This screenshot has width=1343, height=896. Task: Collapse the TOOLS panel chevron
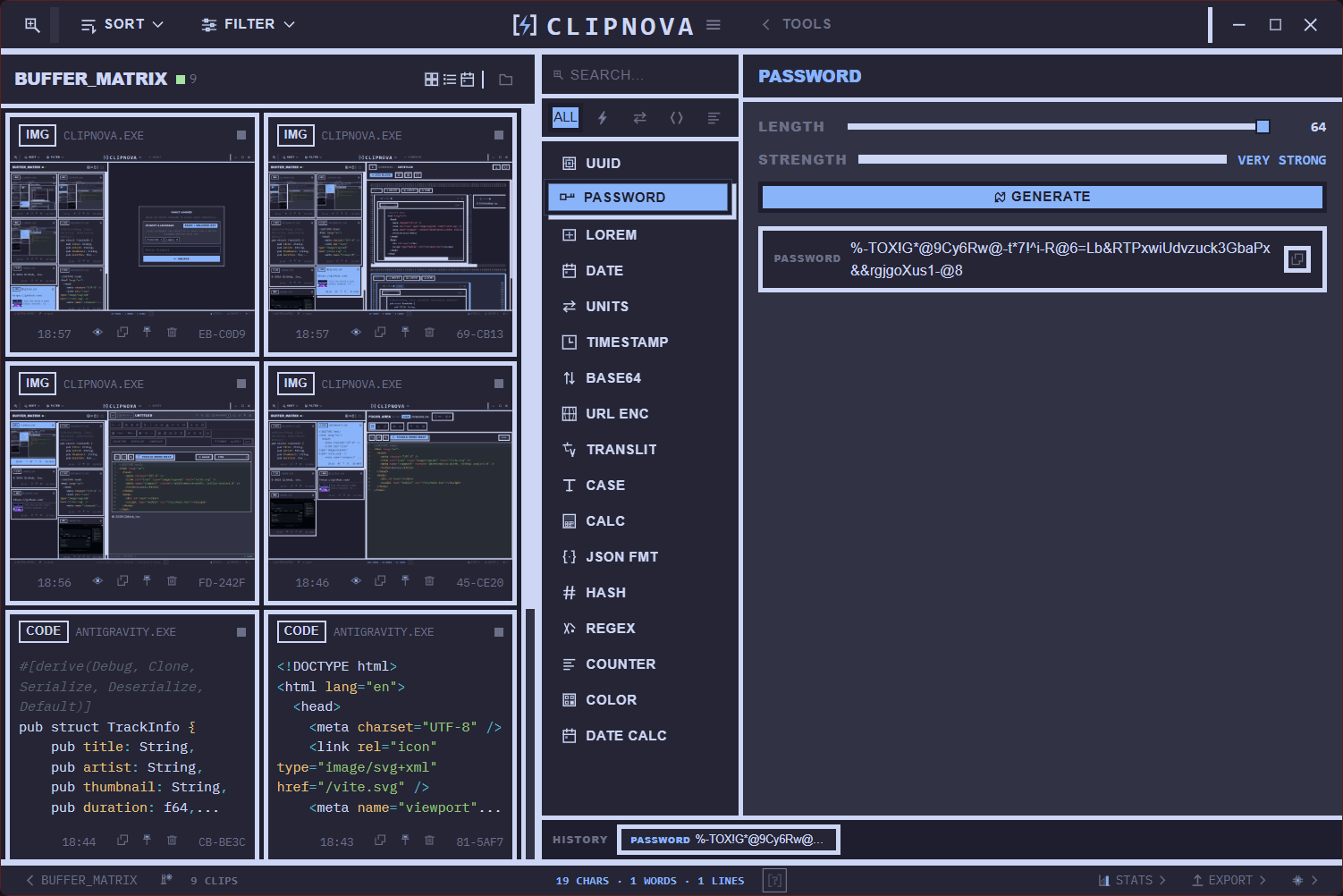tap(766, 24)
